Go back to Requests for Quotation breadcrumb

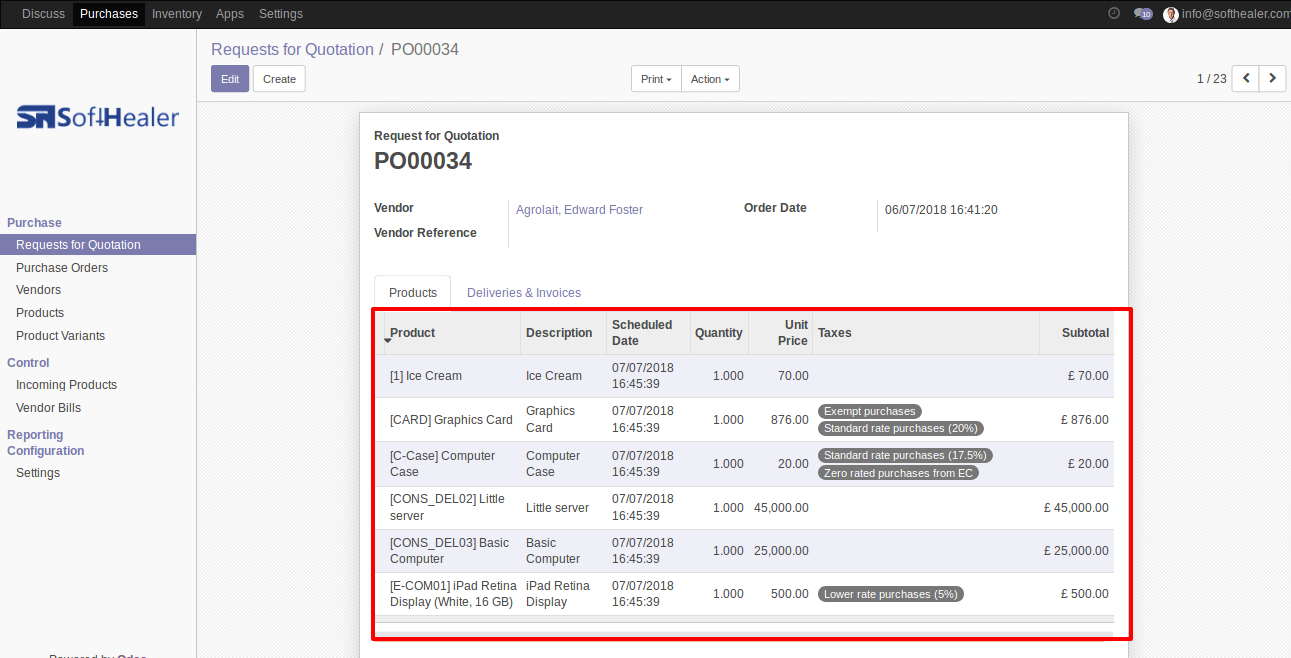tap(292, 49)
